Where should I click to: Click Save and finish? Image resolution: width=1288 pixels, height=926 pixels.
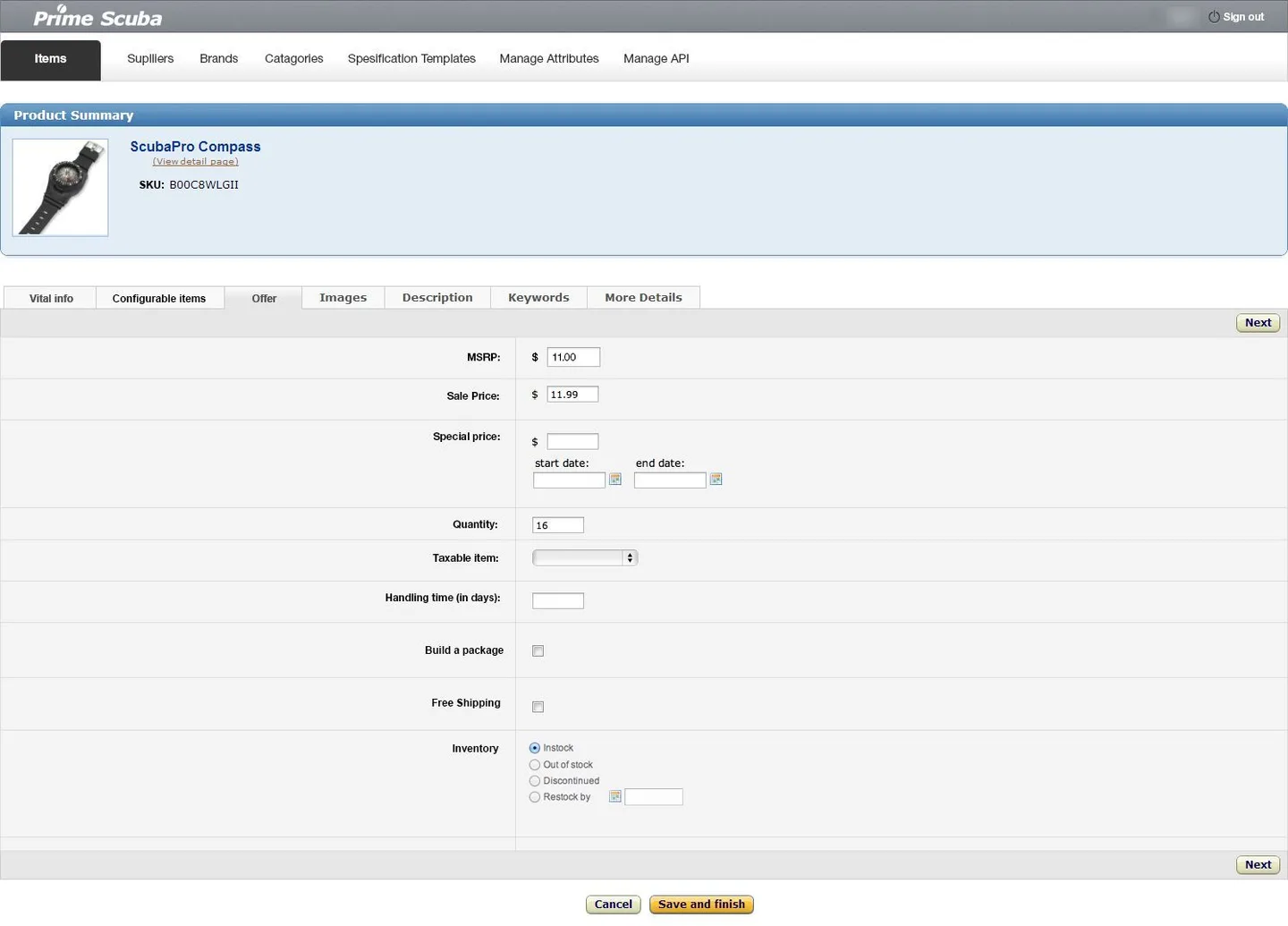pyautogui.click(x=701, y=905)
